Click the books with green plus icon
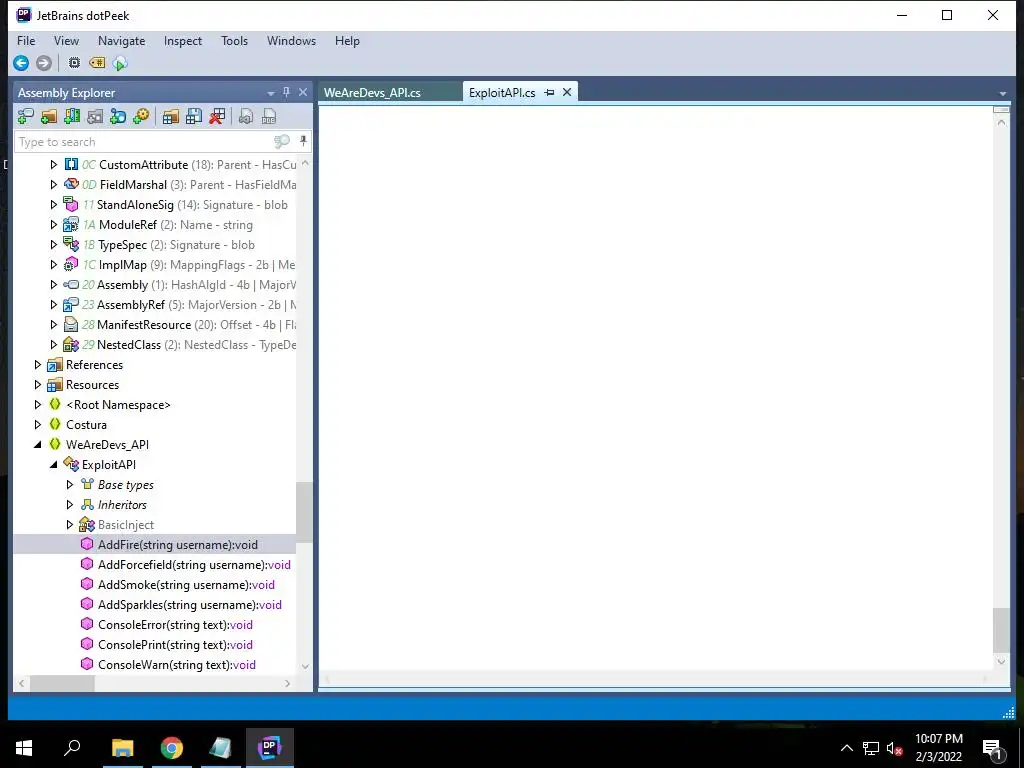 [72, 117]
